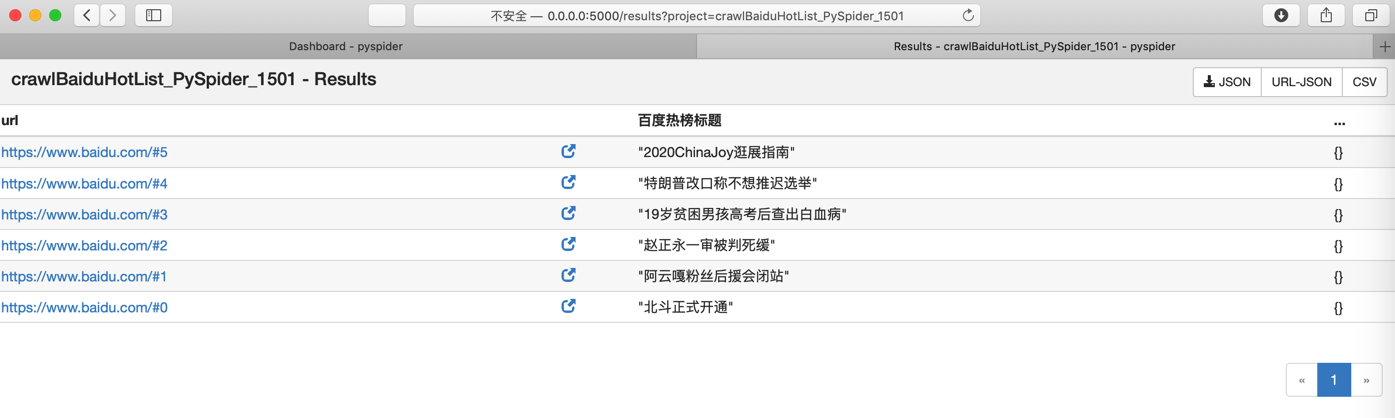Select title "北斗正式开通"
Screen dimensions: 1395x418
685,307
